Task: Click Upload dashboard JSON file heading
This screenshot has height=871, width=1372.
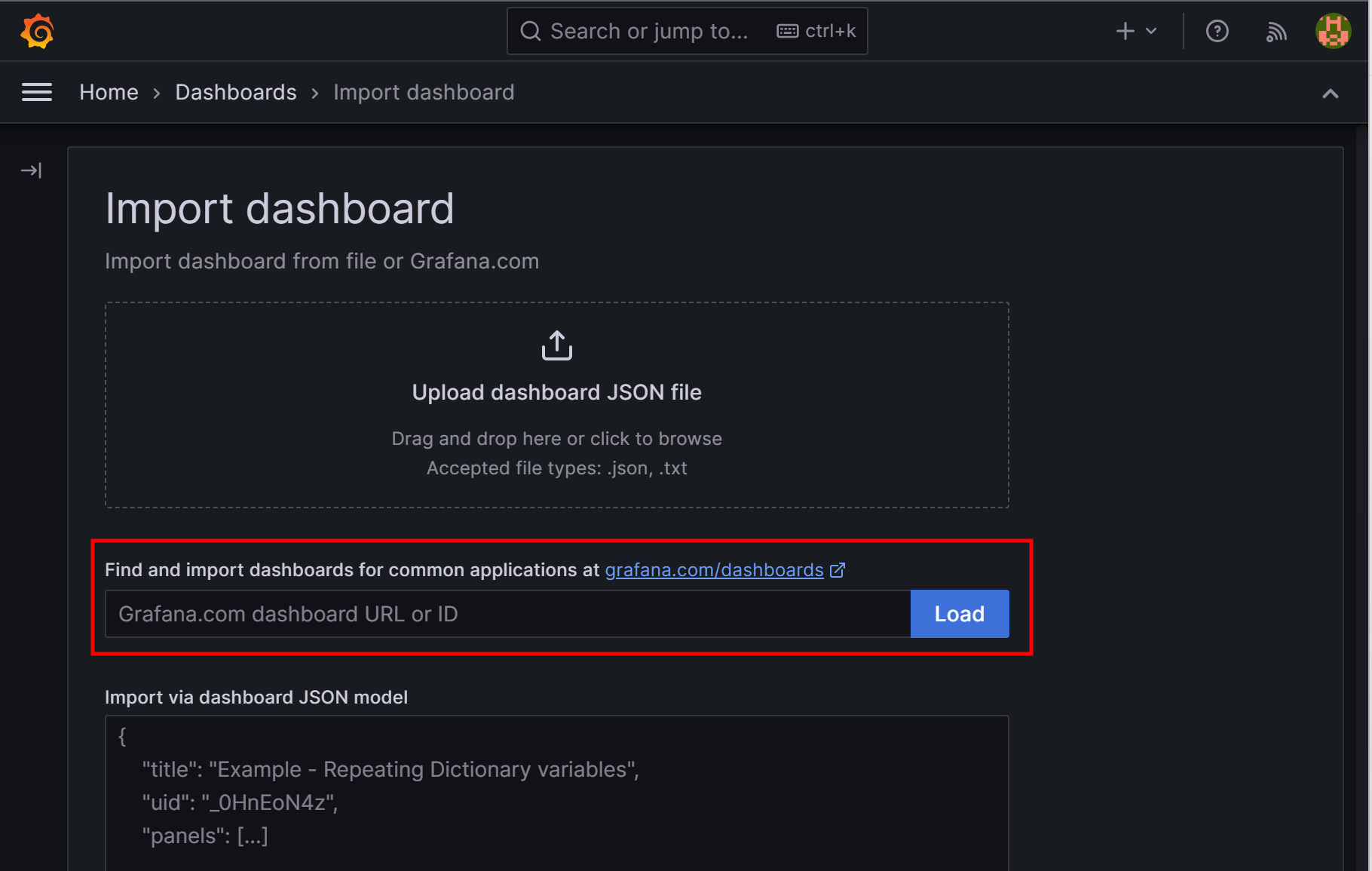Action: coord(557,392)
